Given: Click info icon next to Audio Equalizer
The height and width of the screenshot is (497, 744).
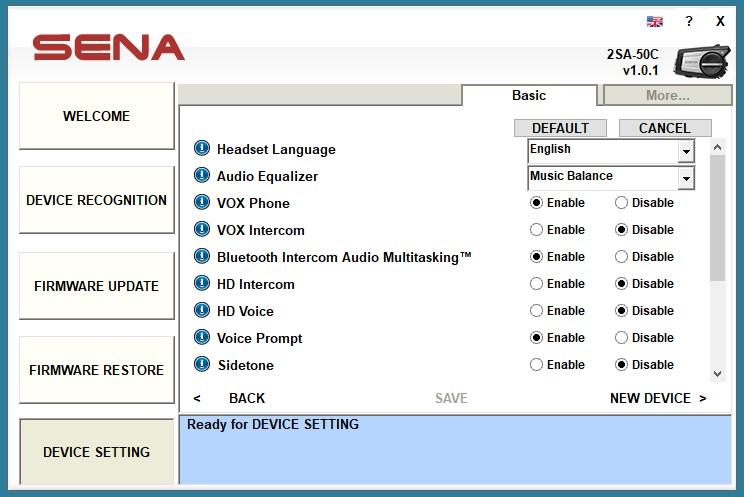Looking at the screenshot, I should pyautogui.click(x=202, y=176).
